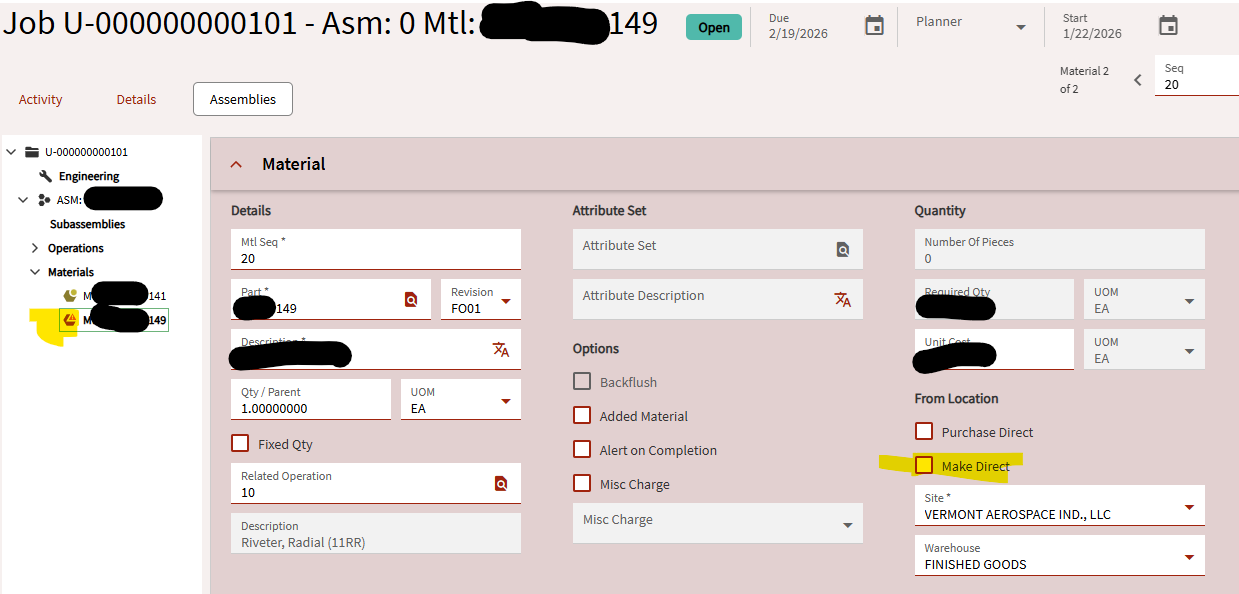Click the ASM assembly node icon
The height and width of the screenshot is (594, 1239).
pyautogui.click(x=44, y=200)
